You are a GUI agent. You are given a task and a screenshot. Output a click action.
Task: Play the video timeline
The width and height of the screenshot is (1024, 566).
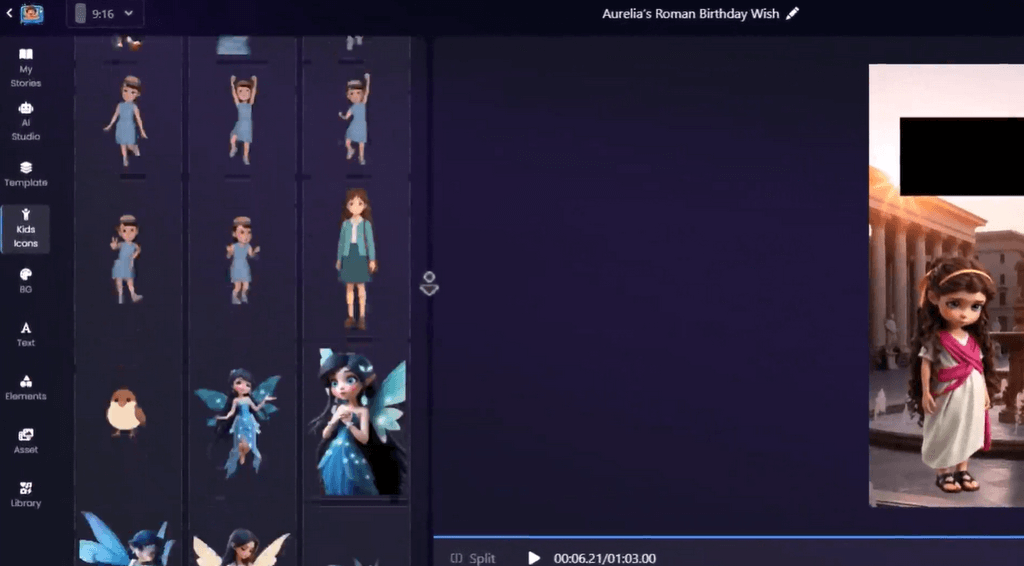[534, 558]
